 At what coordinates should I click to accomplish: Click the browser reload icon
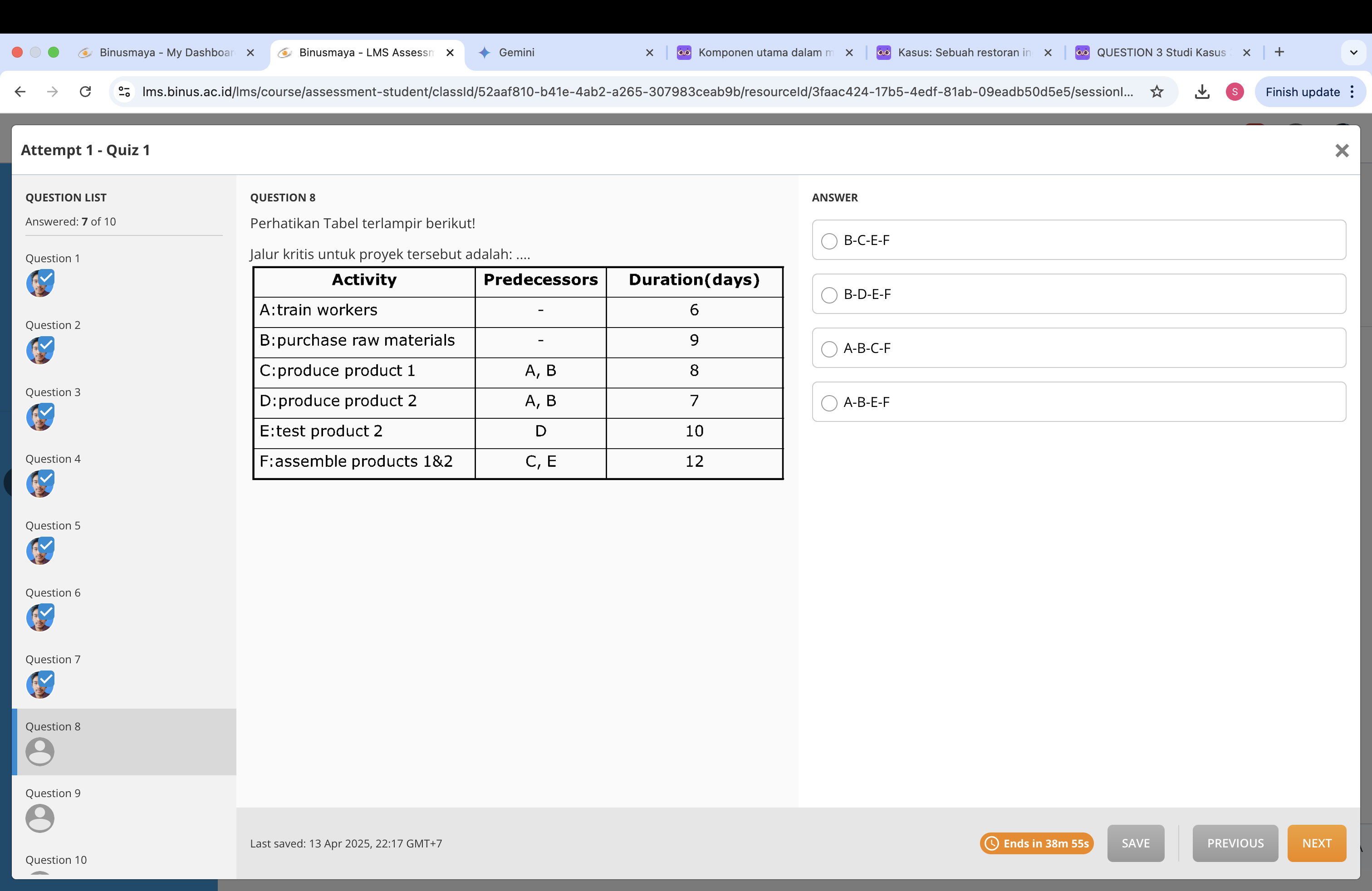pos(85,92)
